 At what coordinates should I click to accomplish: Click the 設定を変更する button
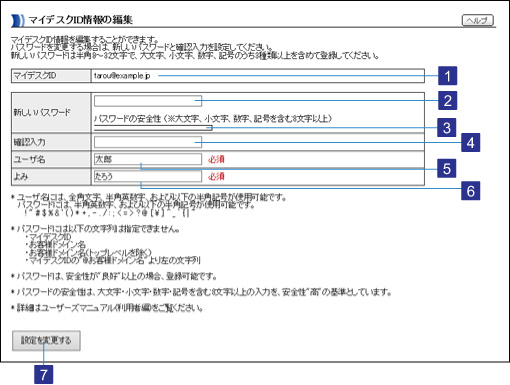coord(46,340)
